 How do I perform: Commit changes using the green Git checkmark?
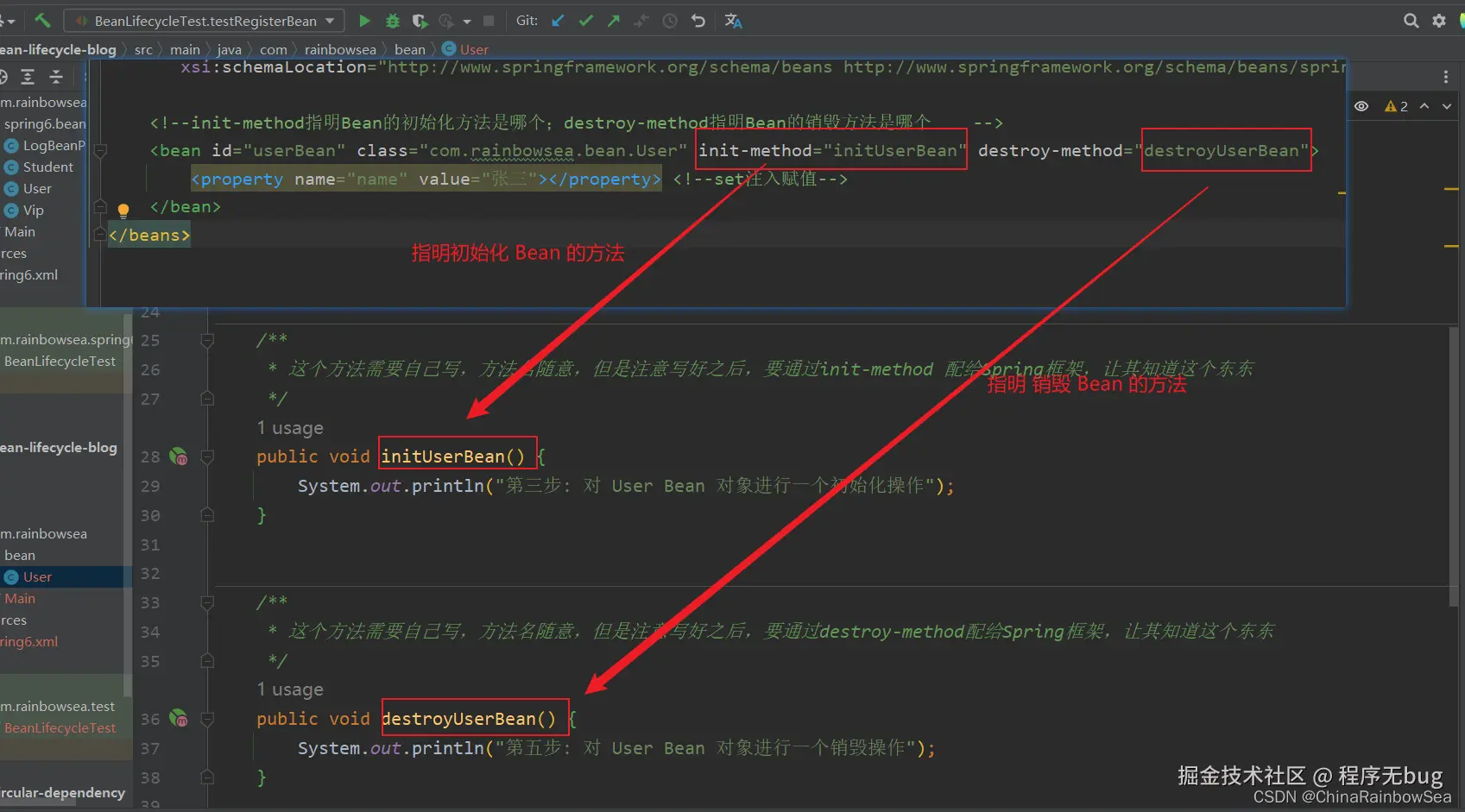[585, 21]
